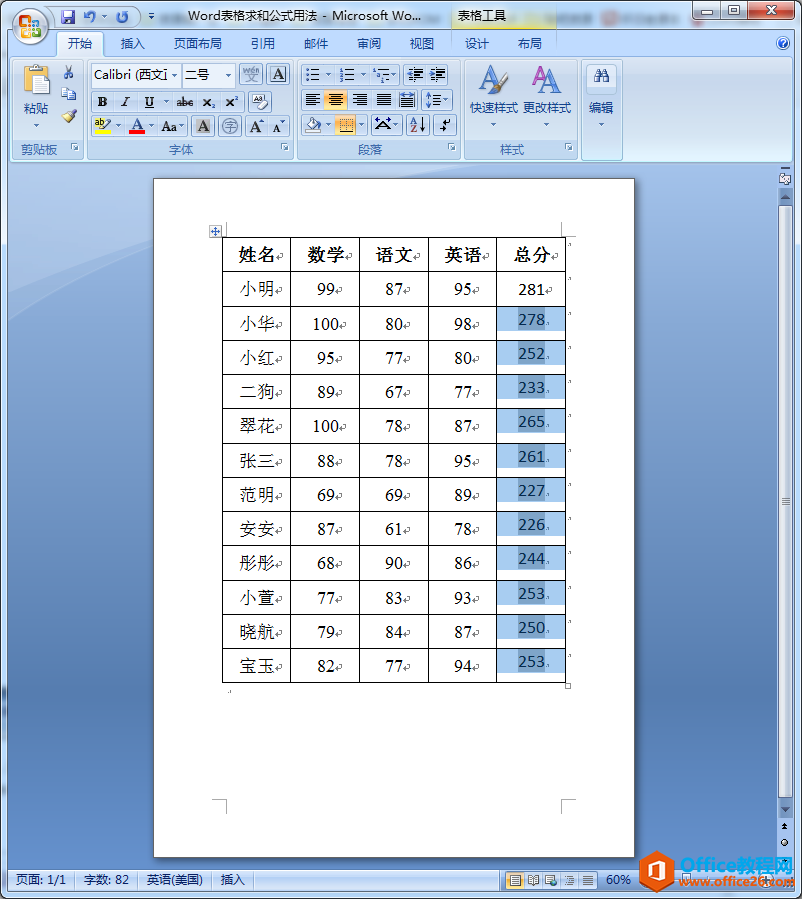Apply distributed alignment
The image size is (802, 899).
[407, 100]
